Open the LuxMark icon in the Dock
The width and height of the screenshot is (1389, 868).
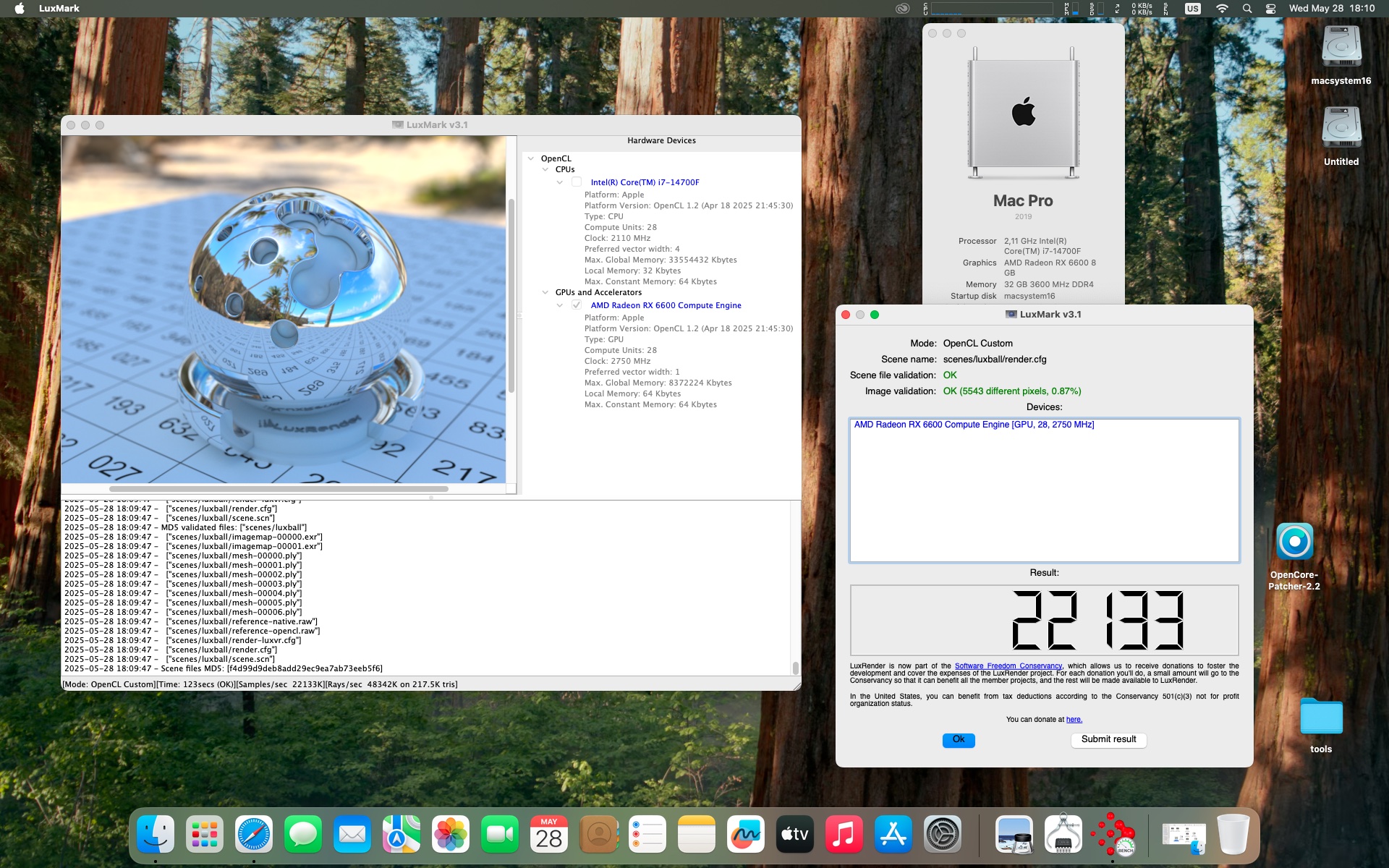1112,835
